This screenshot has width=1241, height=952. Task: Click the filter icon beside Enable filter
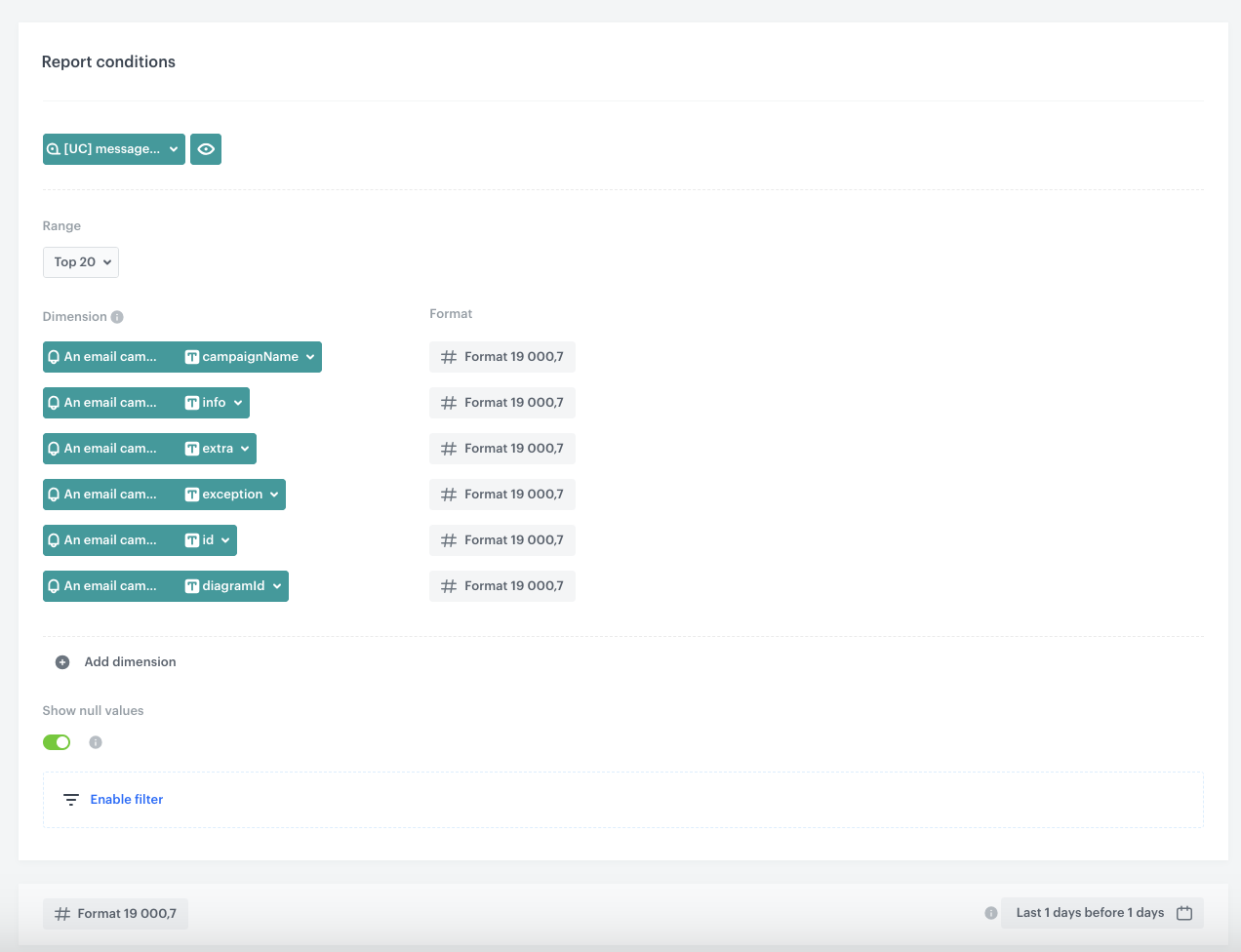point(70,799)
